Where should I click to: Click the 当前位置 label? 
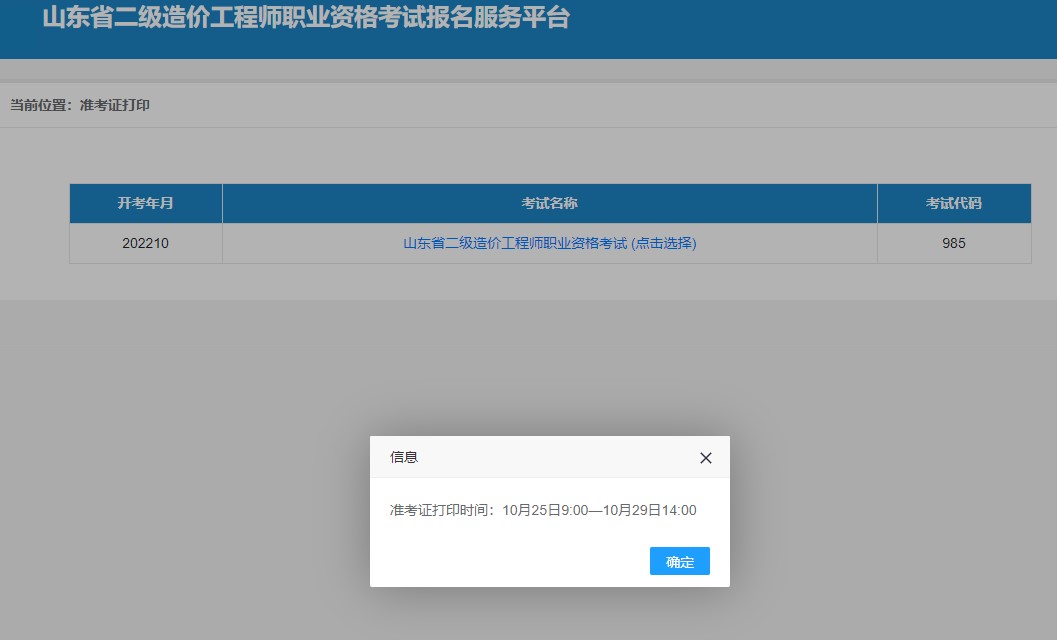pyautogui.click(x=41, y=105)
